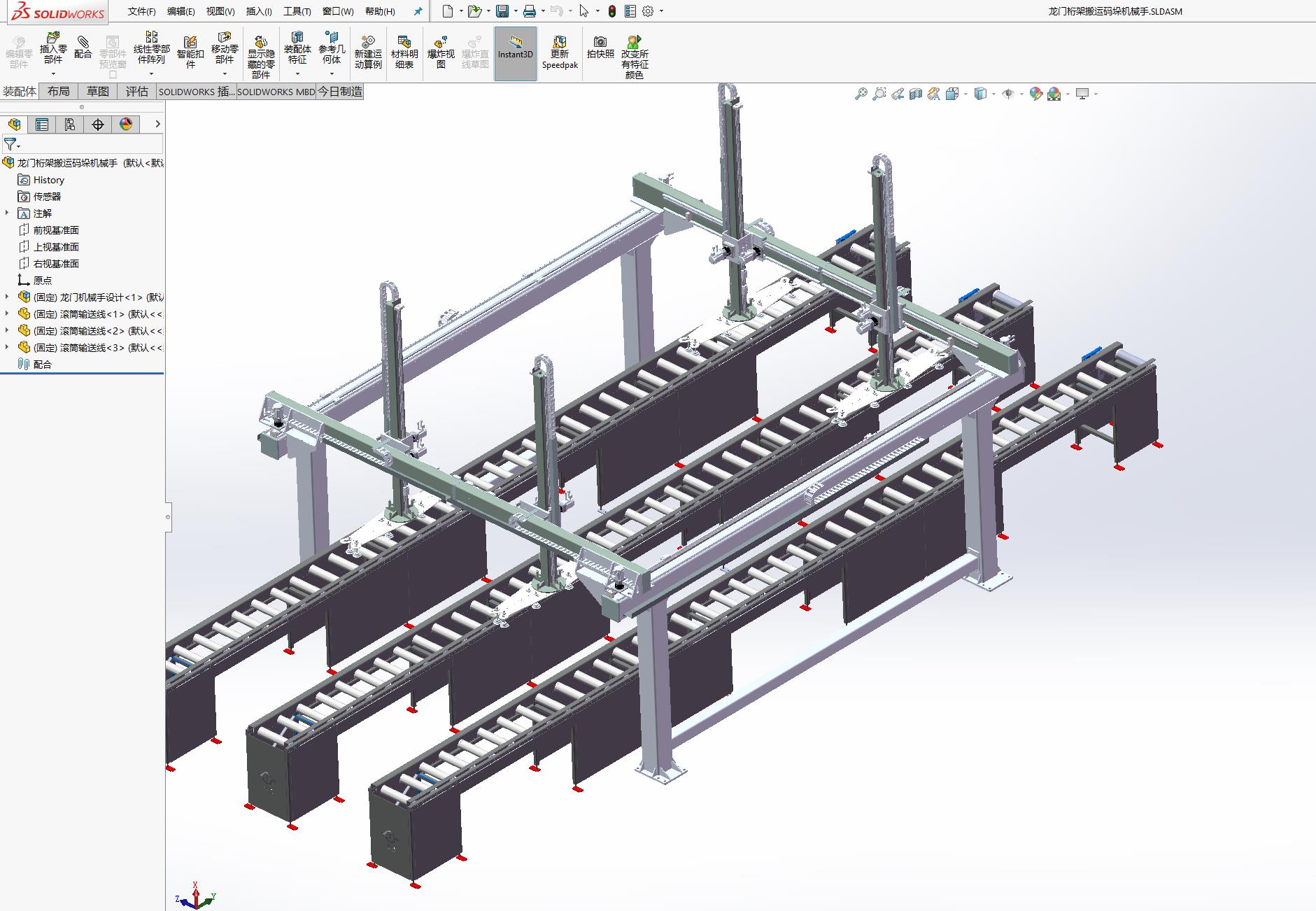
Task: Select the 原点 (Origin) tree item
Action: (35, 281)
